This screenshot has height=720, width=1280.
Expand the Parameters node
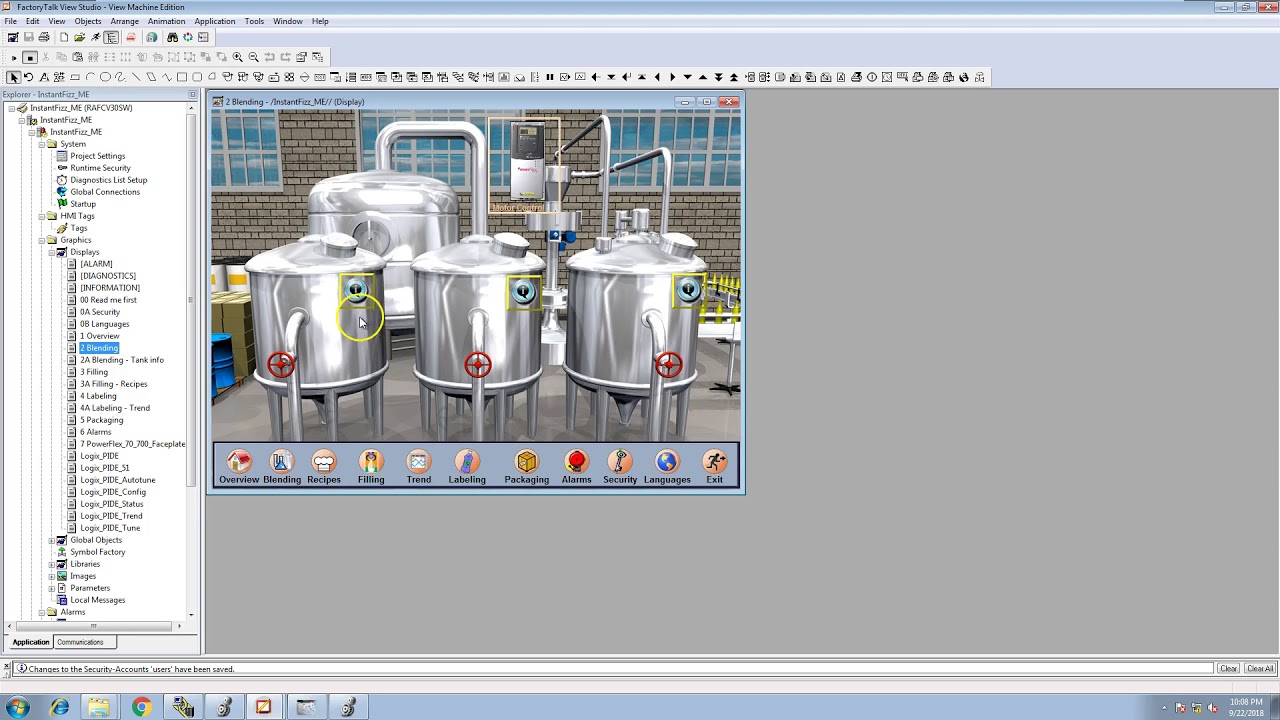click(51, 588)
